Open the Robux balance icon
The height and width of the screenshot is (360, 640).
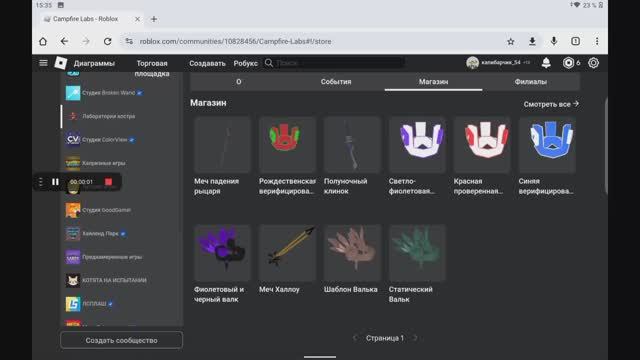pos(568,63)
